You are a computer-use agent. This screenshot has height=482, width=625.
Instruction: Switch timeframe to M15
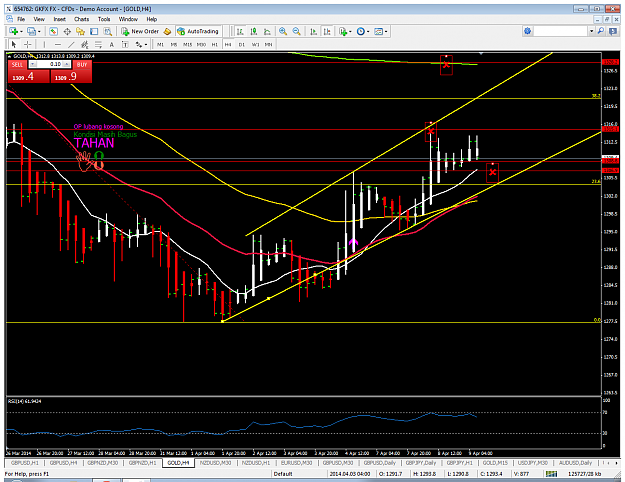click(x=187, y=45)
